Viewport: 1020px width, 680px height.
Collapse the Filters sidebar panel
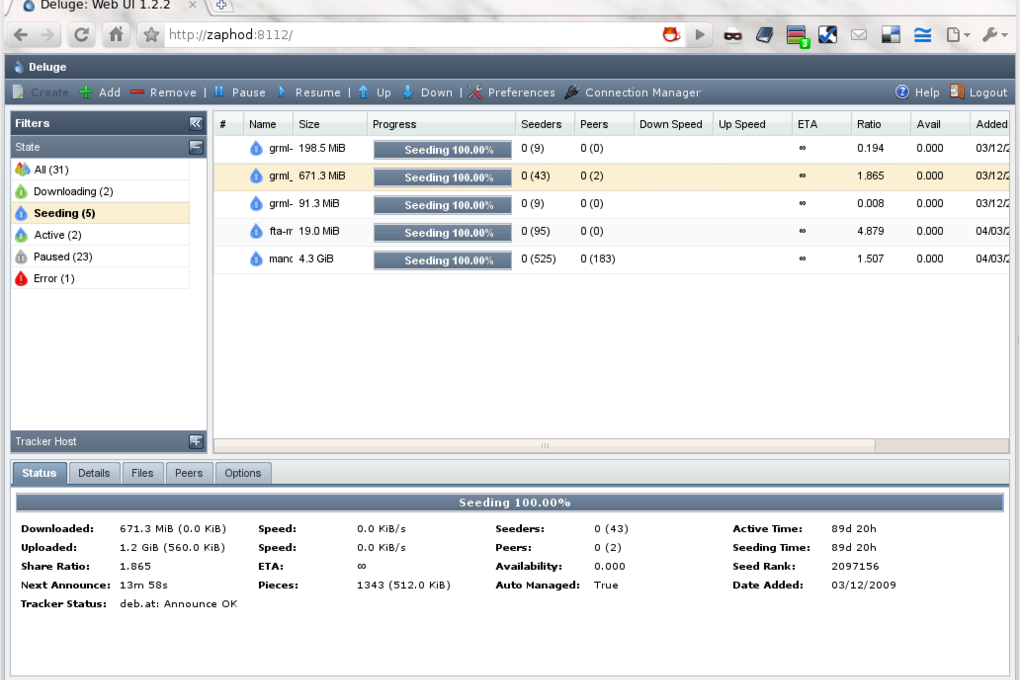click(196, 123)
